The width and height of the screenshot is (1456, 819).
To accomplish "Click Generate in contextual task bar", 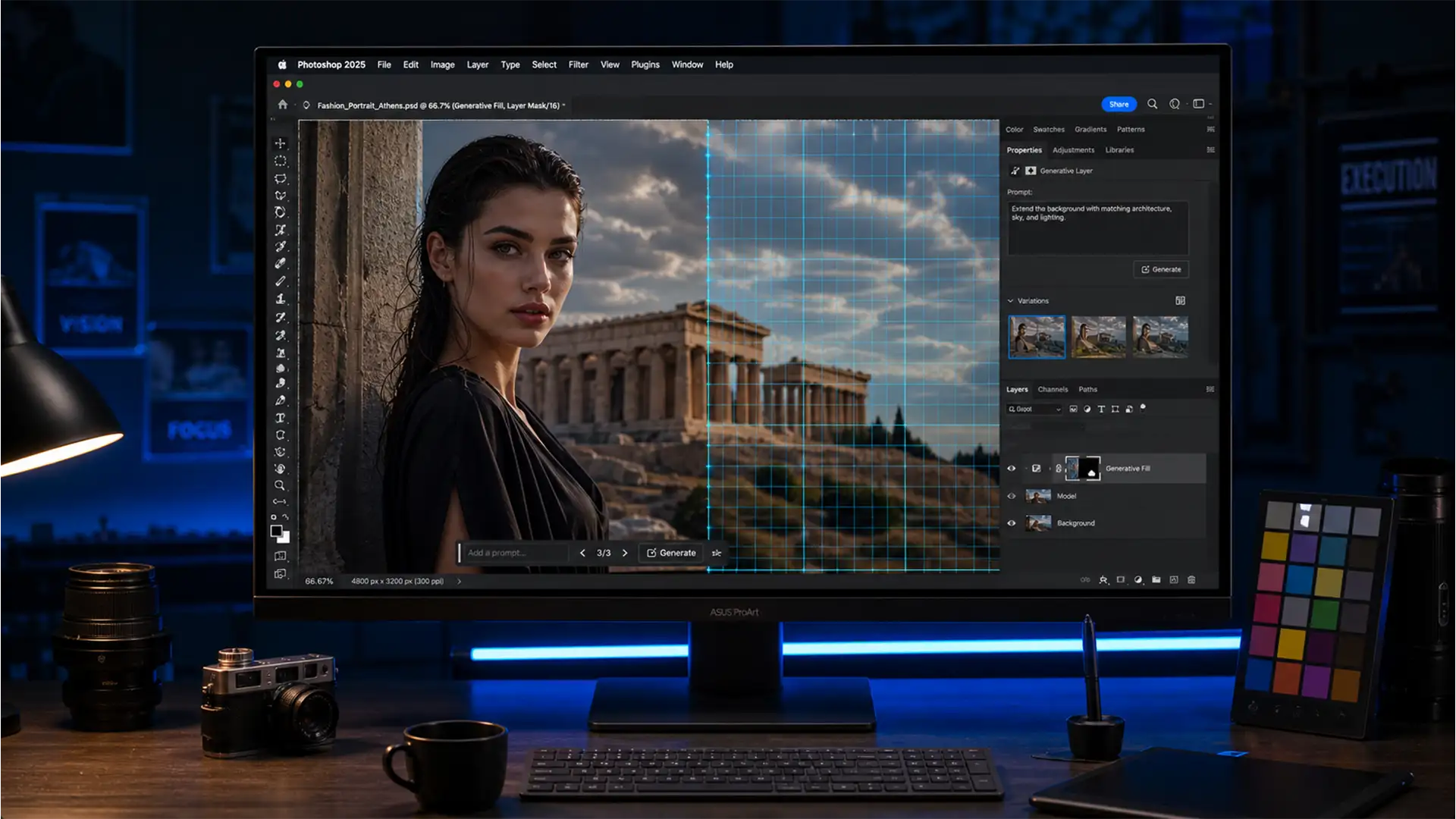I will pos(671,553).
